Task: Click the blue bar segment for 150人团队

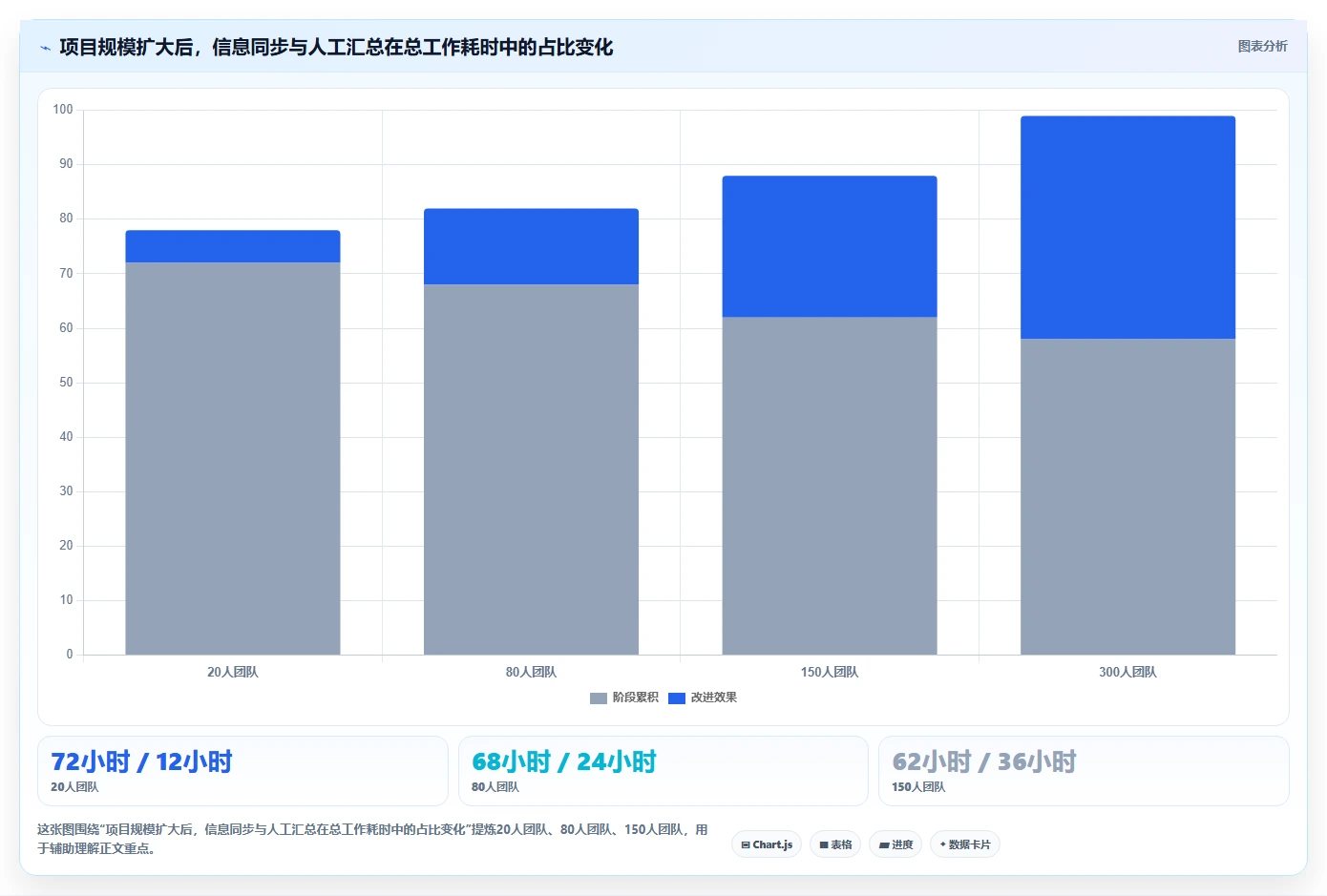Action: pyautogui.click(x=830, y=246)
